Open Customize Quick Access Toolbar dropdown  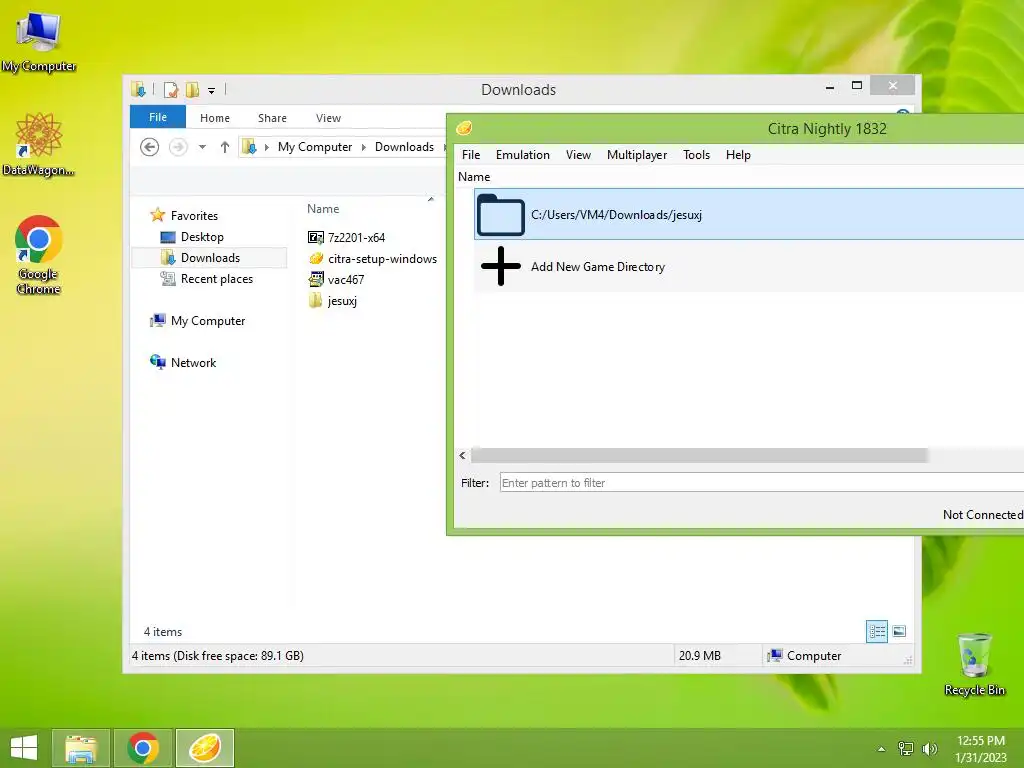212,90
